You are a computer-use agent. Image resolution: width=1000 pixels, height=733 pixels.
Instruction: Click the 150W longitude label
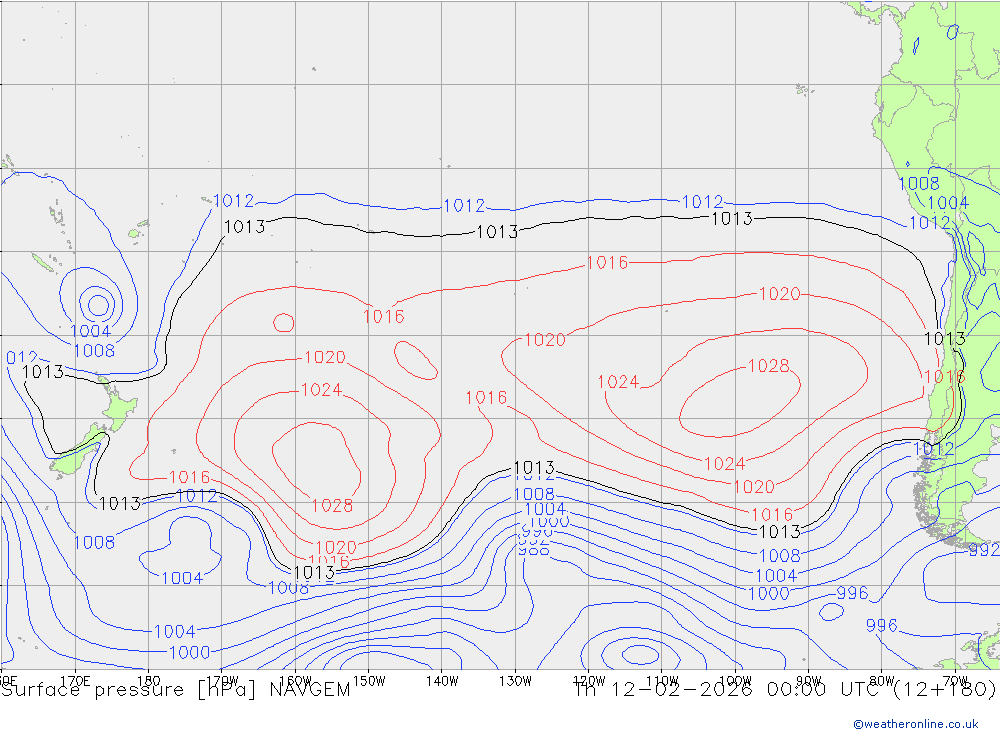coord(369,681)
